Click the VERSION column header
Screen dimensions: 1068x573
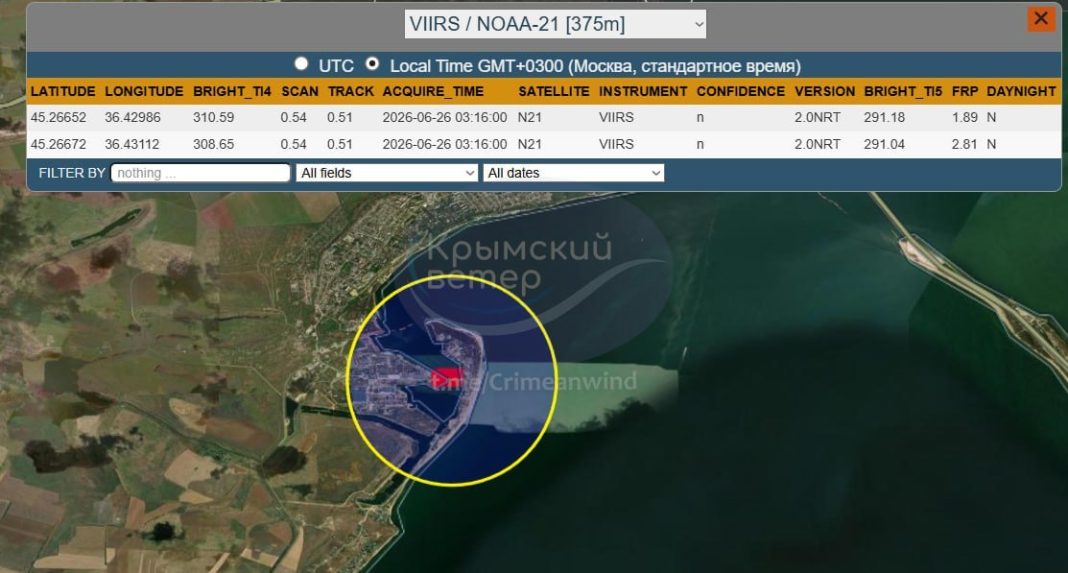click(824, 91)
